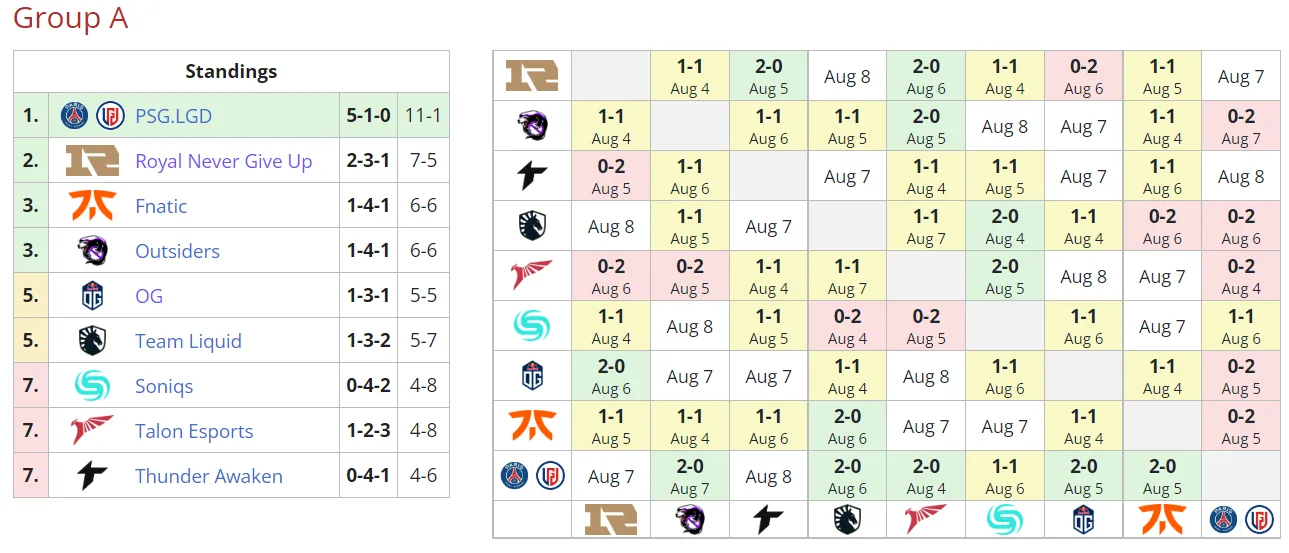Click the Talon Esports logo in standings
Viewport: 1289px width, 553px height.
[92, 431]
